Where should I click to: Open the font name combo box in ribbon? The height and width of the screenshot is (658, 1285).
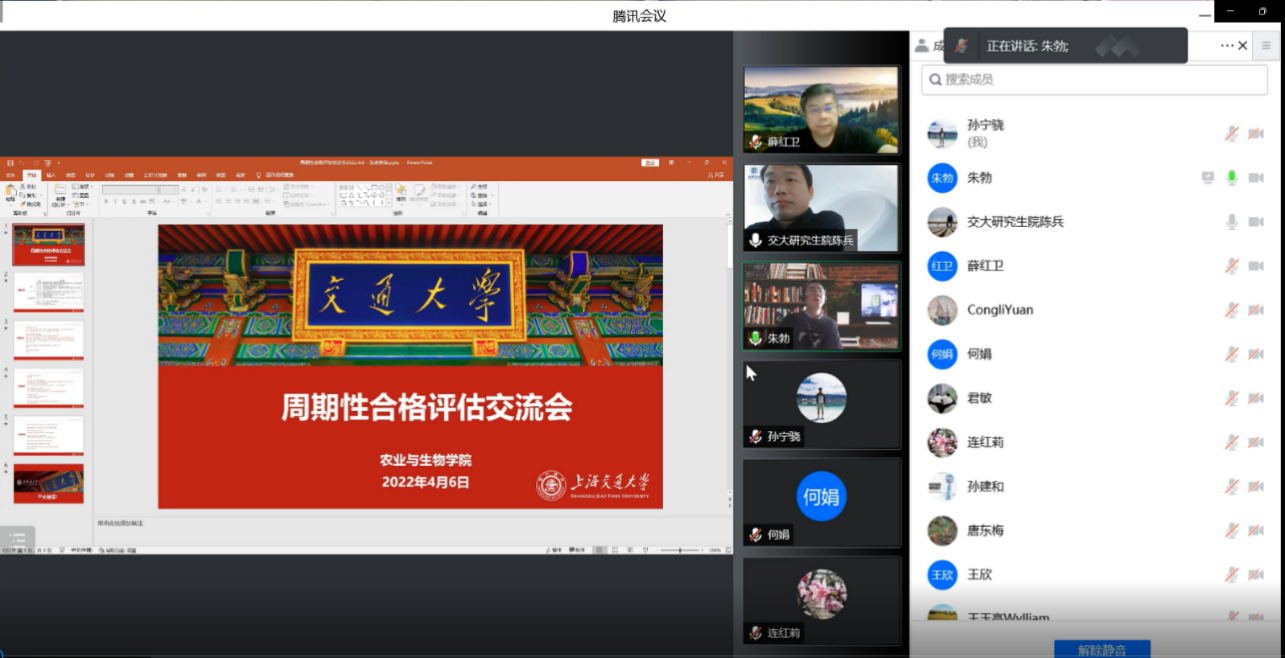click(130, 189)
